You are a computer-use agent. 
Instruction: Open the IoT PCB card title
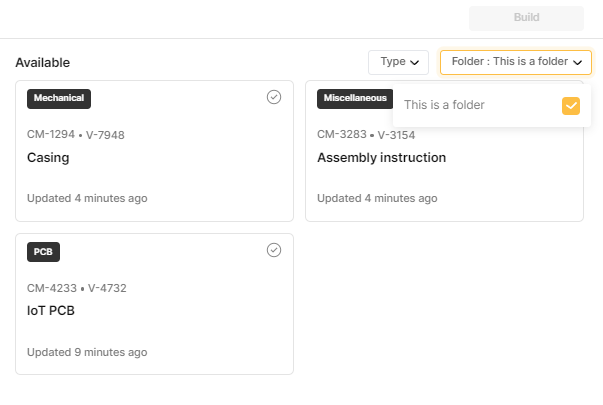51,311
